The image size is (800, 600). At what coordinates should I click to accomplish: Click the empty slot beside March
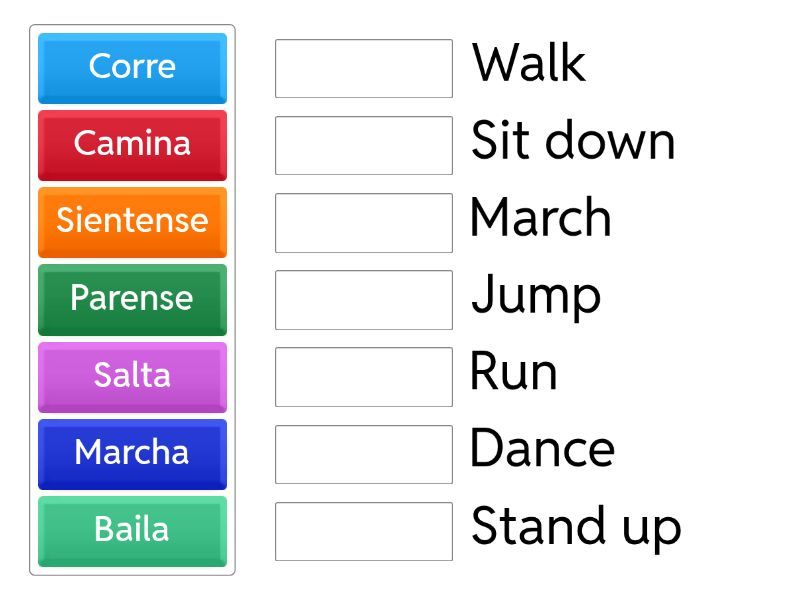(364, 222)
